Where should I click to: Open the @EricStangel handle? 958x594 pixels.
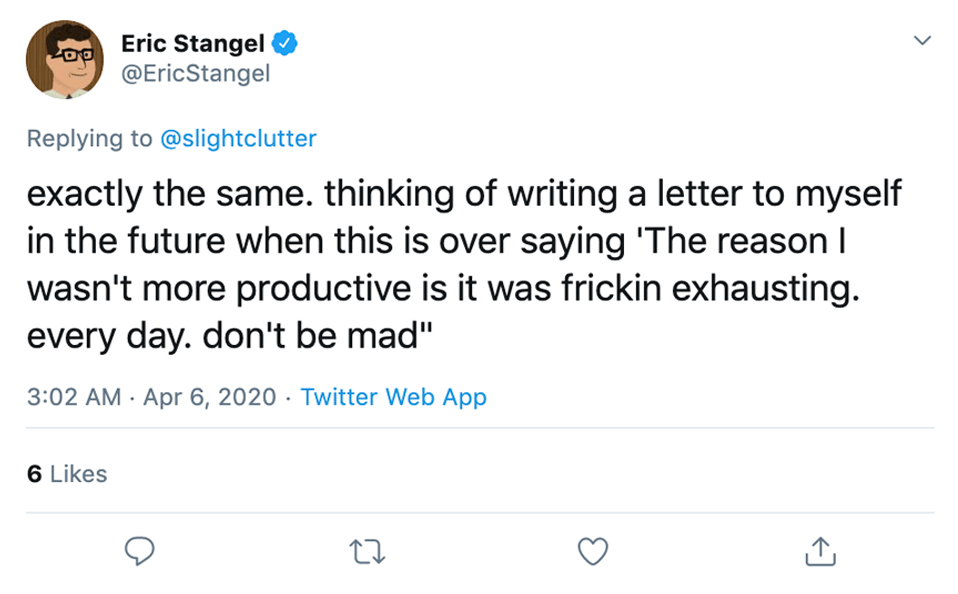tap(195, 74)
